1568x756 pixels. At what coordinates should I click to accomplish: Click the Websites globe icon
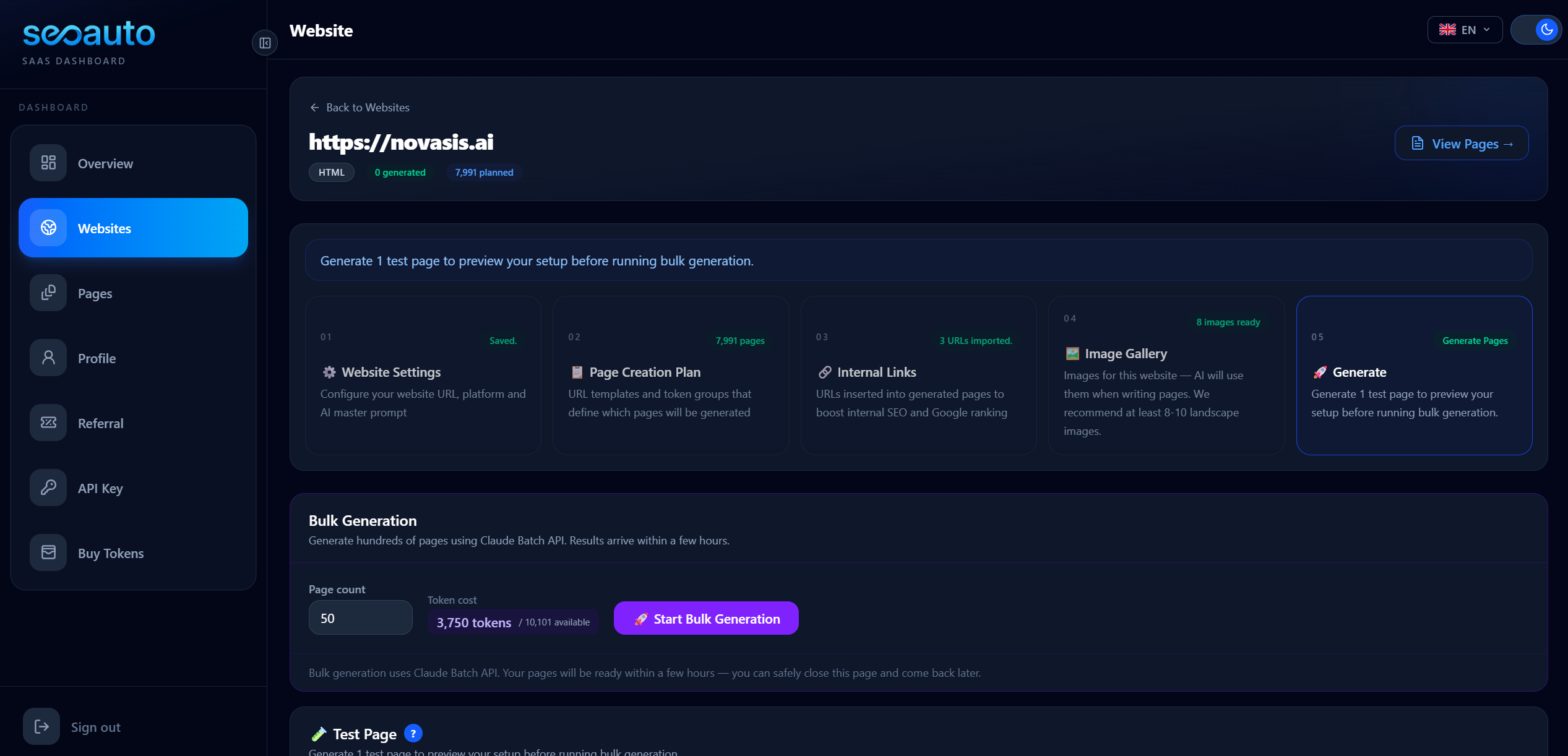click(x=48, y=228)
